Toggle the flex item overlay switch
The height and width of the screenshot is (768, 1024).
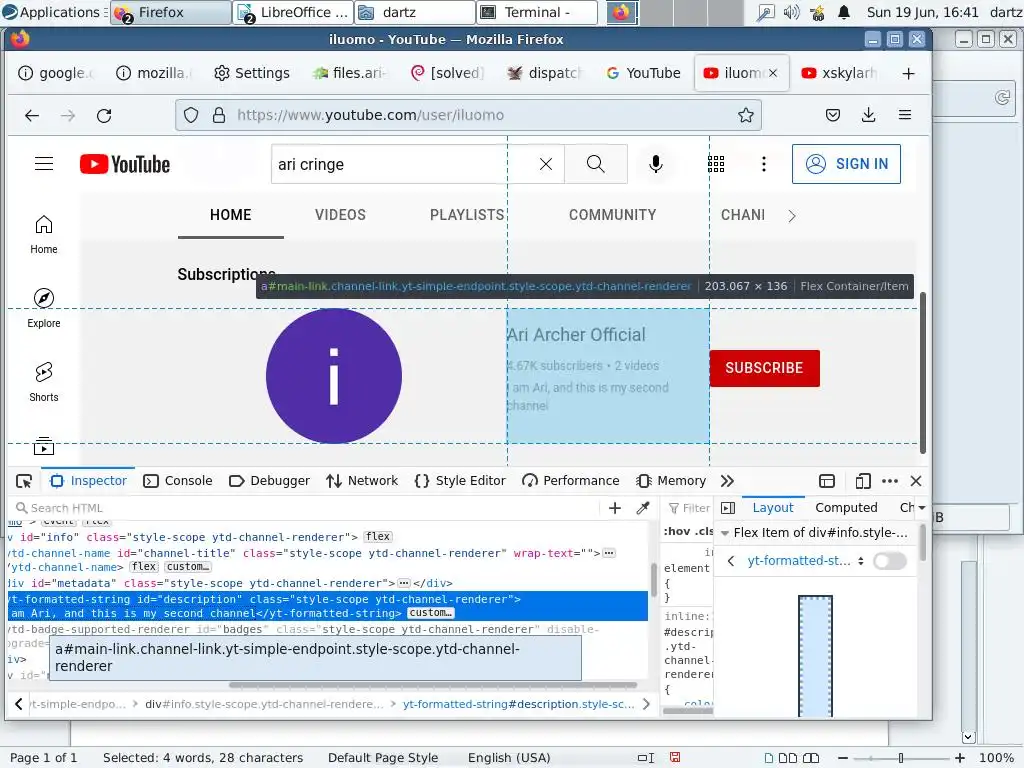click(x=889, y=561)
